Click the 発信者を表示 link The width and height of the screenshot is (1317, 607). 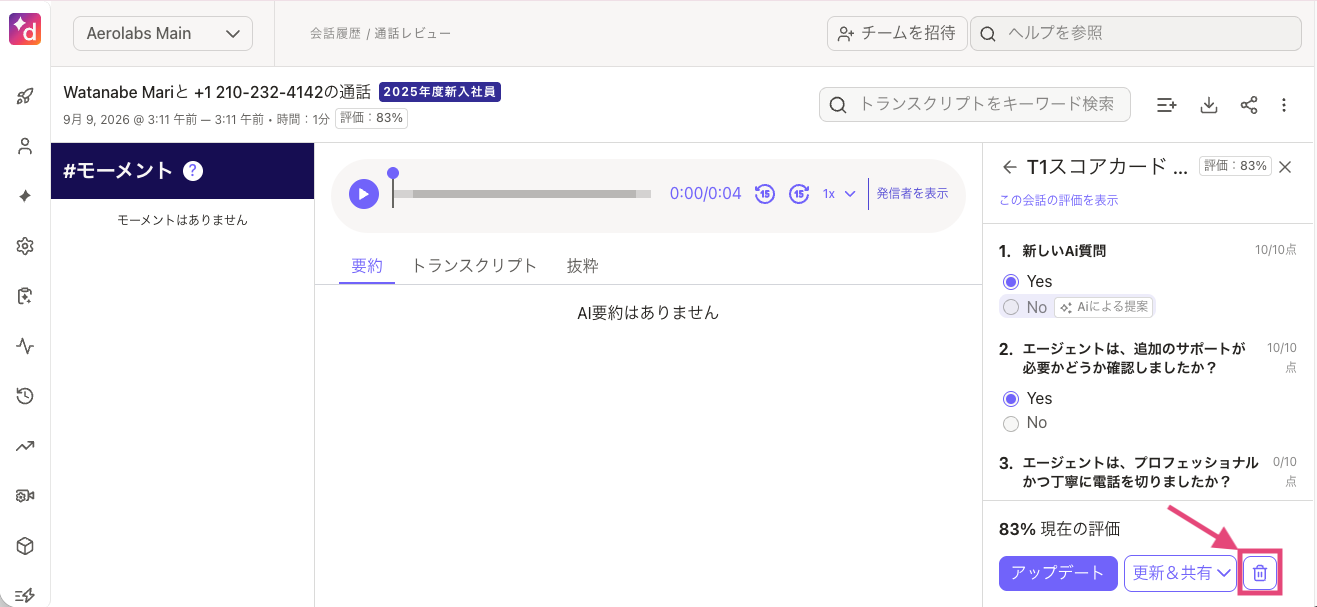click(x=912, y=193)
